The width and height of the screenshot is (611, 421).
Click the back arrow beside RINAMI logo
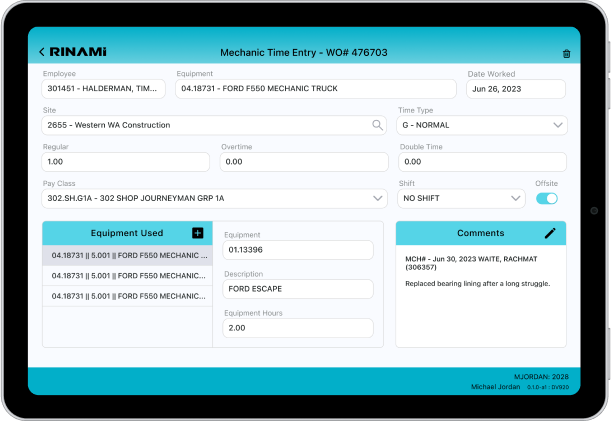42,52
